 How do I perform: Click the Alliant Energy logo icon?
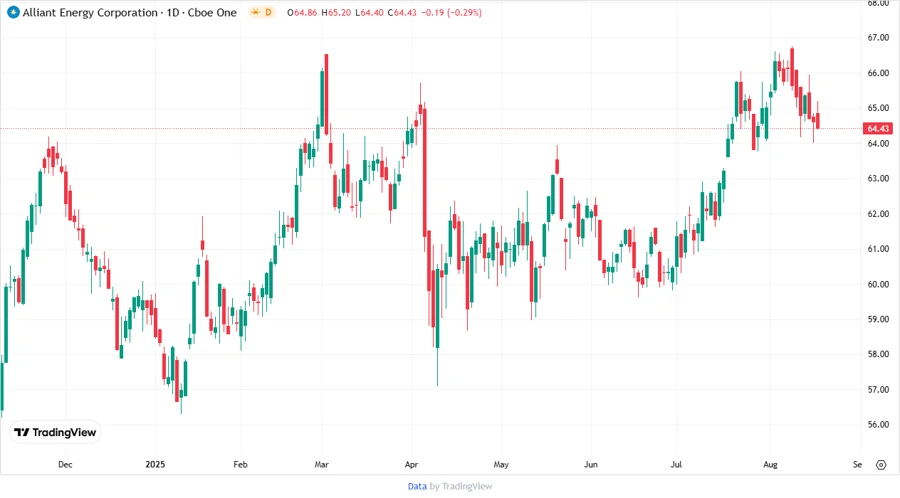pos(12,12)
